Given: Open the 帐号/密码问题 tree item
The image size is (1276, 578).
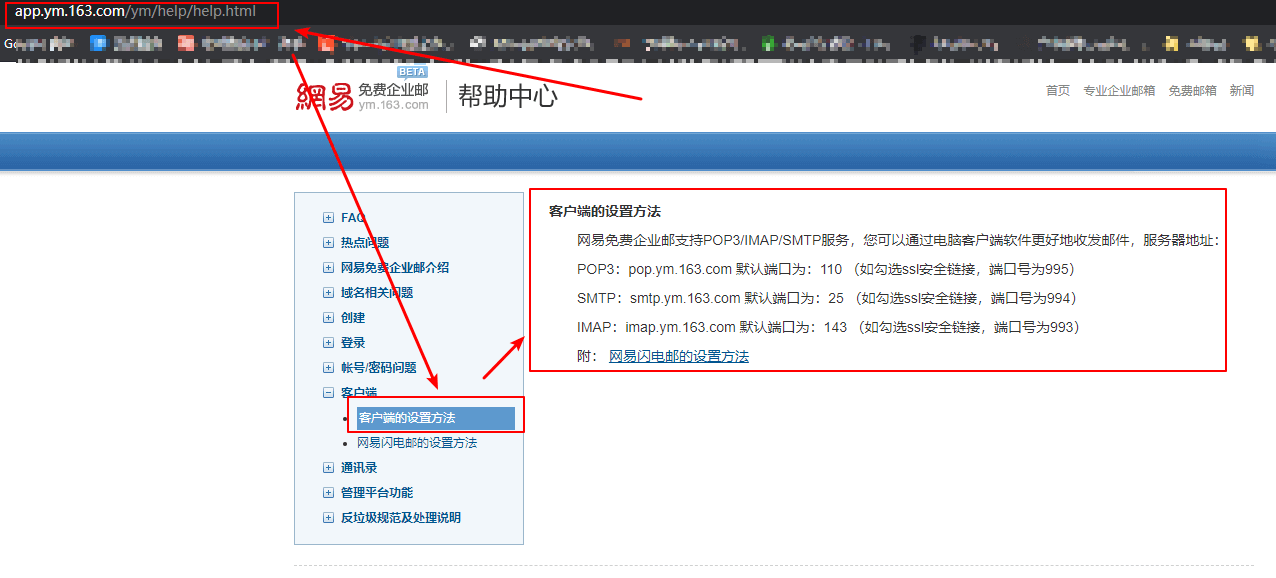Looking at the screenshot, I should coord(378,368).
